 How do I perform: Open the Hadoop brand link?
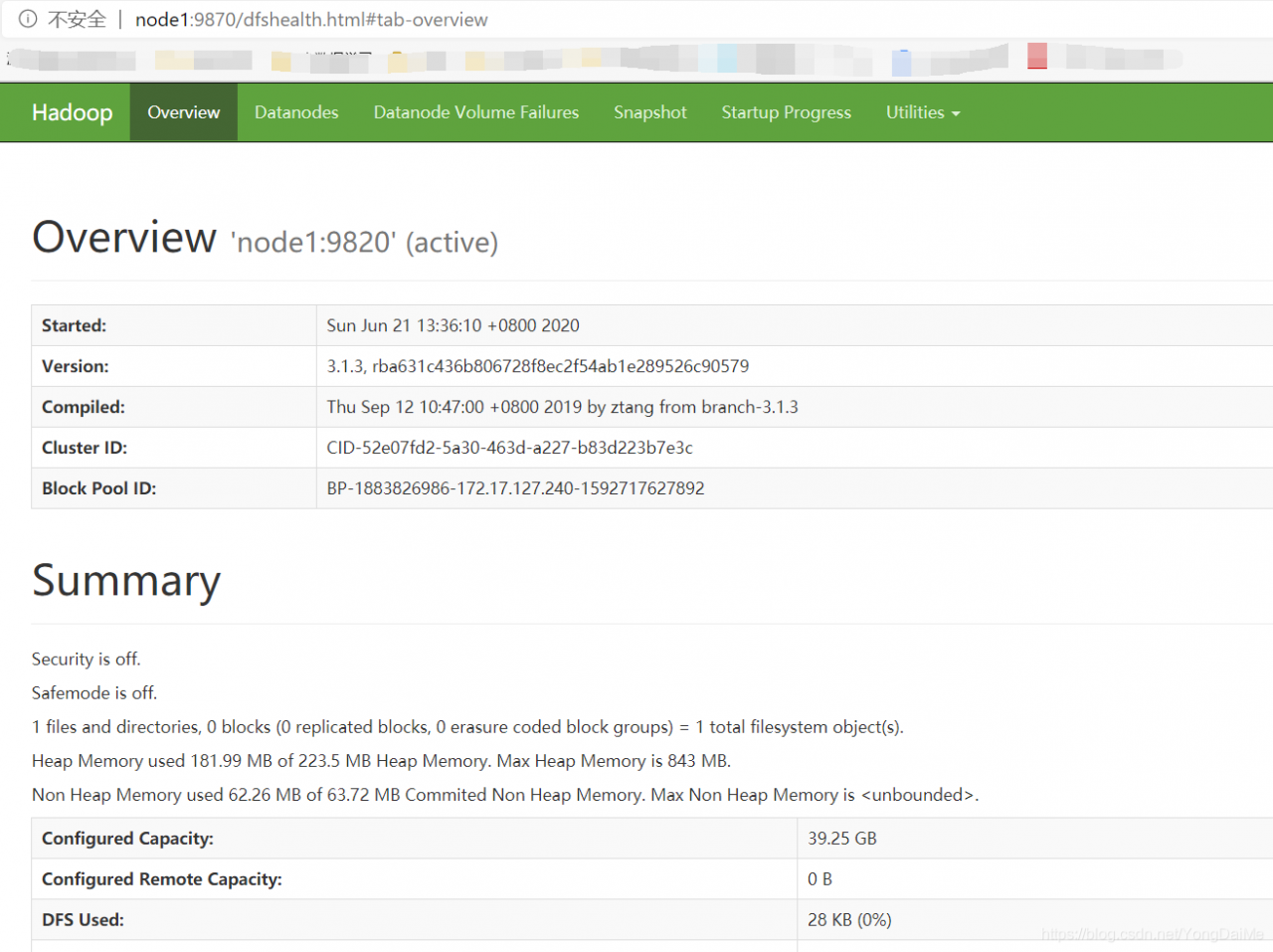tap(72, 112)
